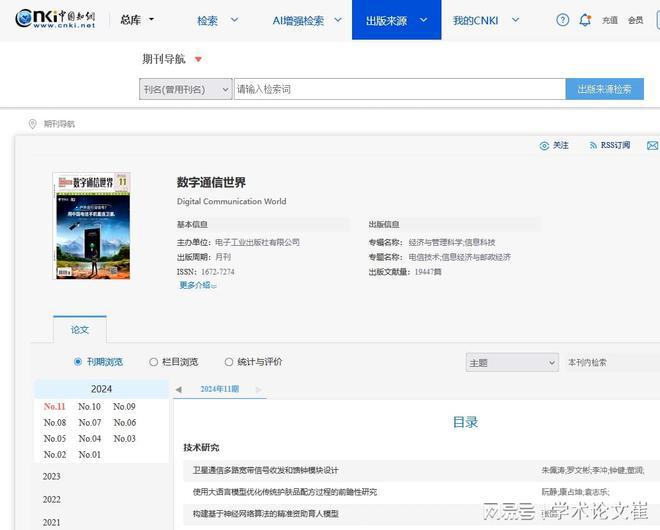The image size is (660, 530).
Task: Go to previous issue with left arrow
Action: click(x=178, y=389)
